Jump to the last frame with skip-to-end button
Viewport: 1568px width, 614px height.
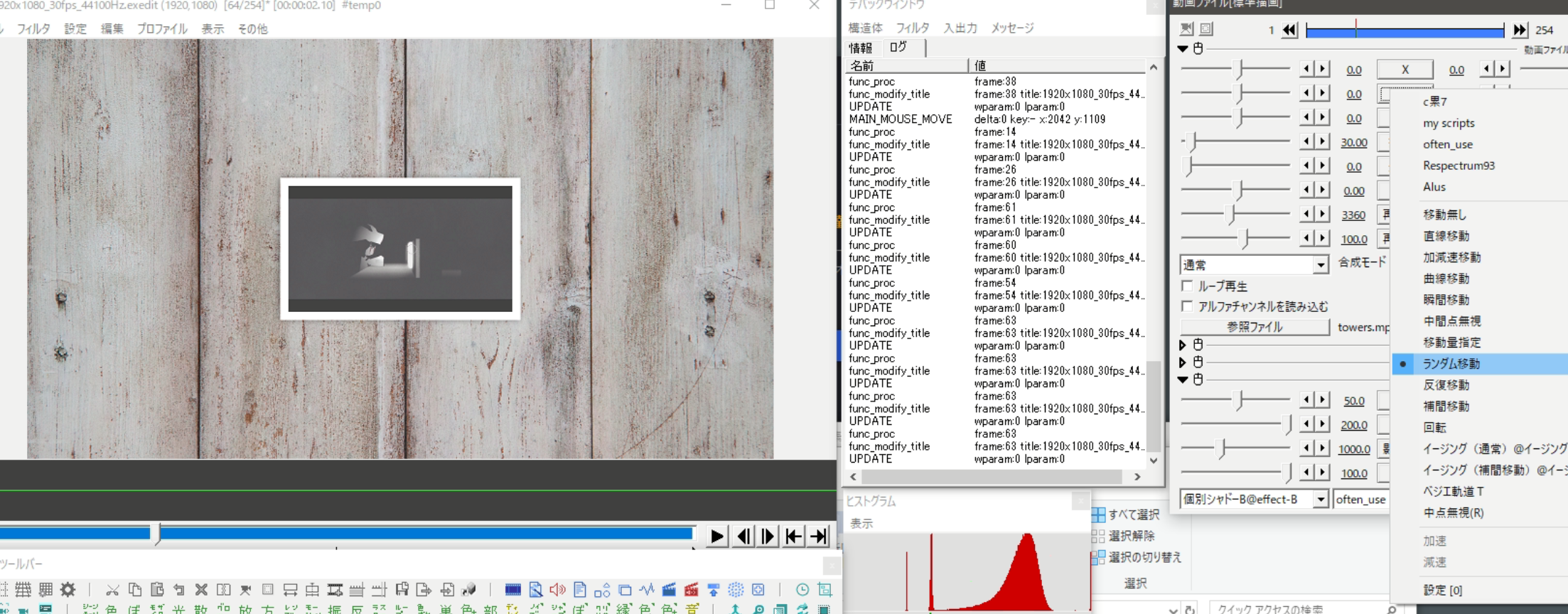click(819, 537)
